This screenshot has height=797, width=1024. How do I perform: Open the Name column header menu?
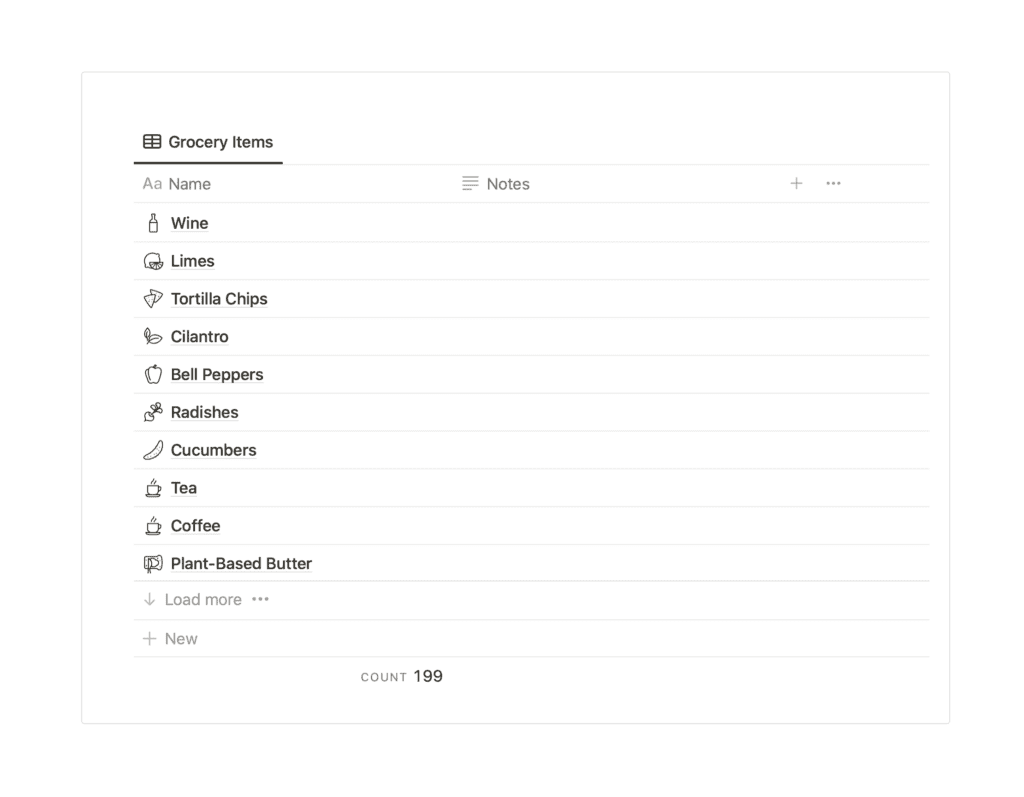[x=176, y=183]
